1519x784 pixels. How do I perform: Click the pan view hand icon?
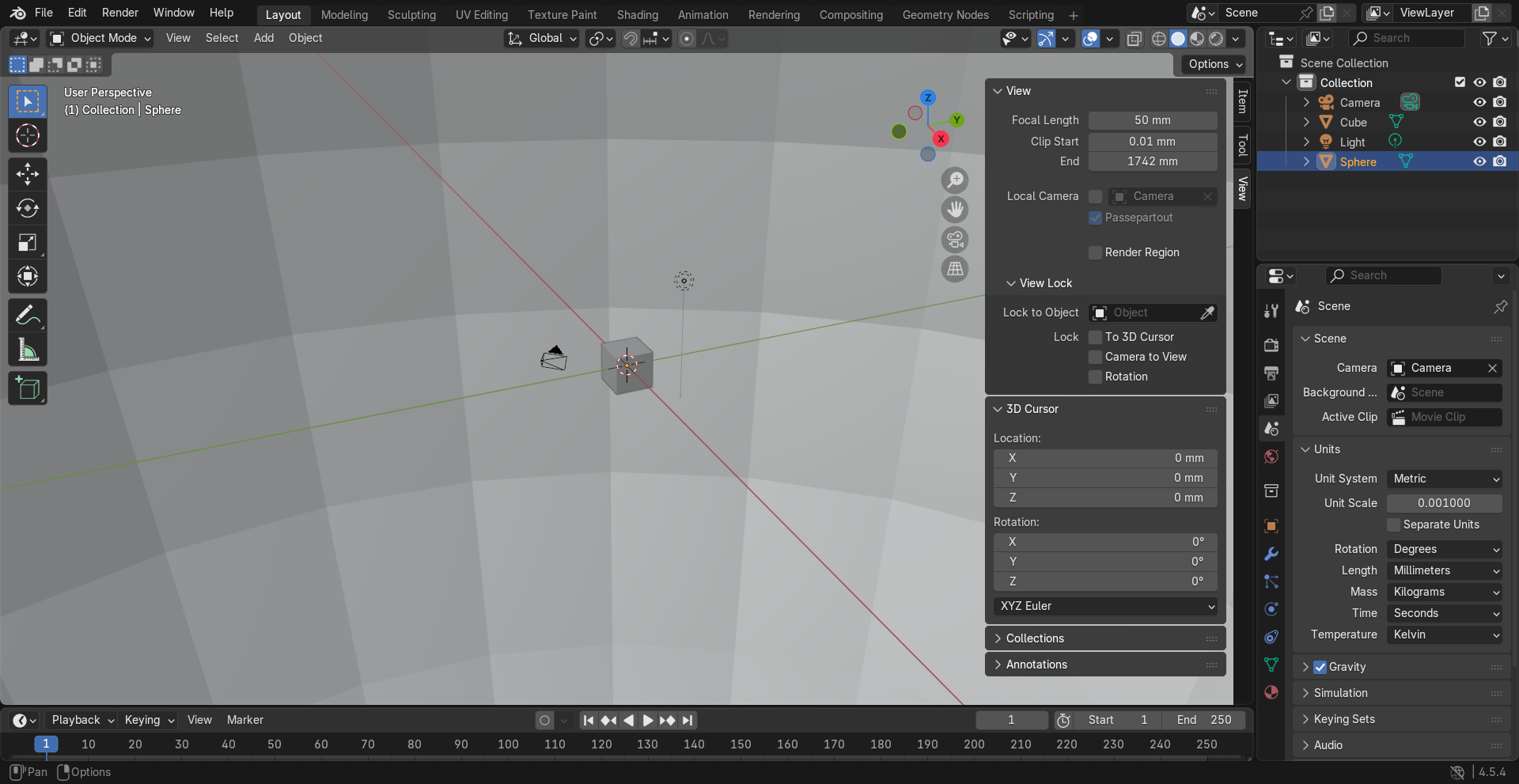click(x=955, y=210)
